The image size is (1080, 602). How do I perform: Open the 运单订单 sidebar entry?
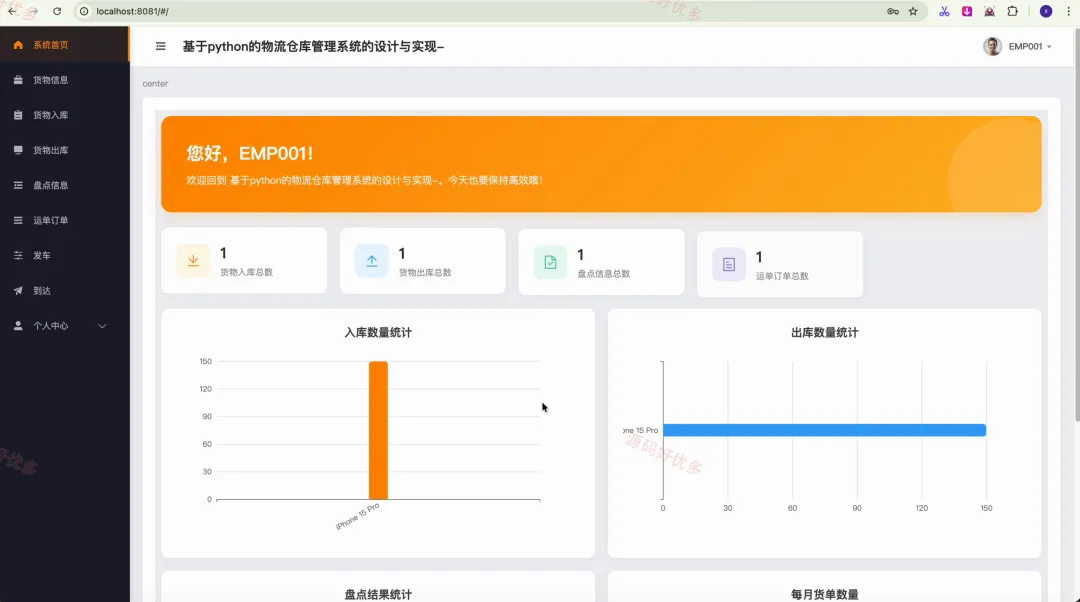64,220
